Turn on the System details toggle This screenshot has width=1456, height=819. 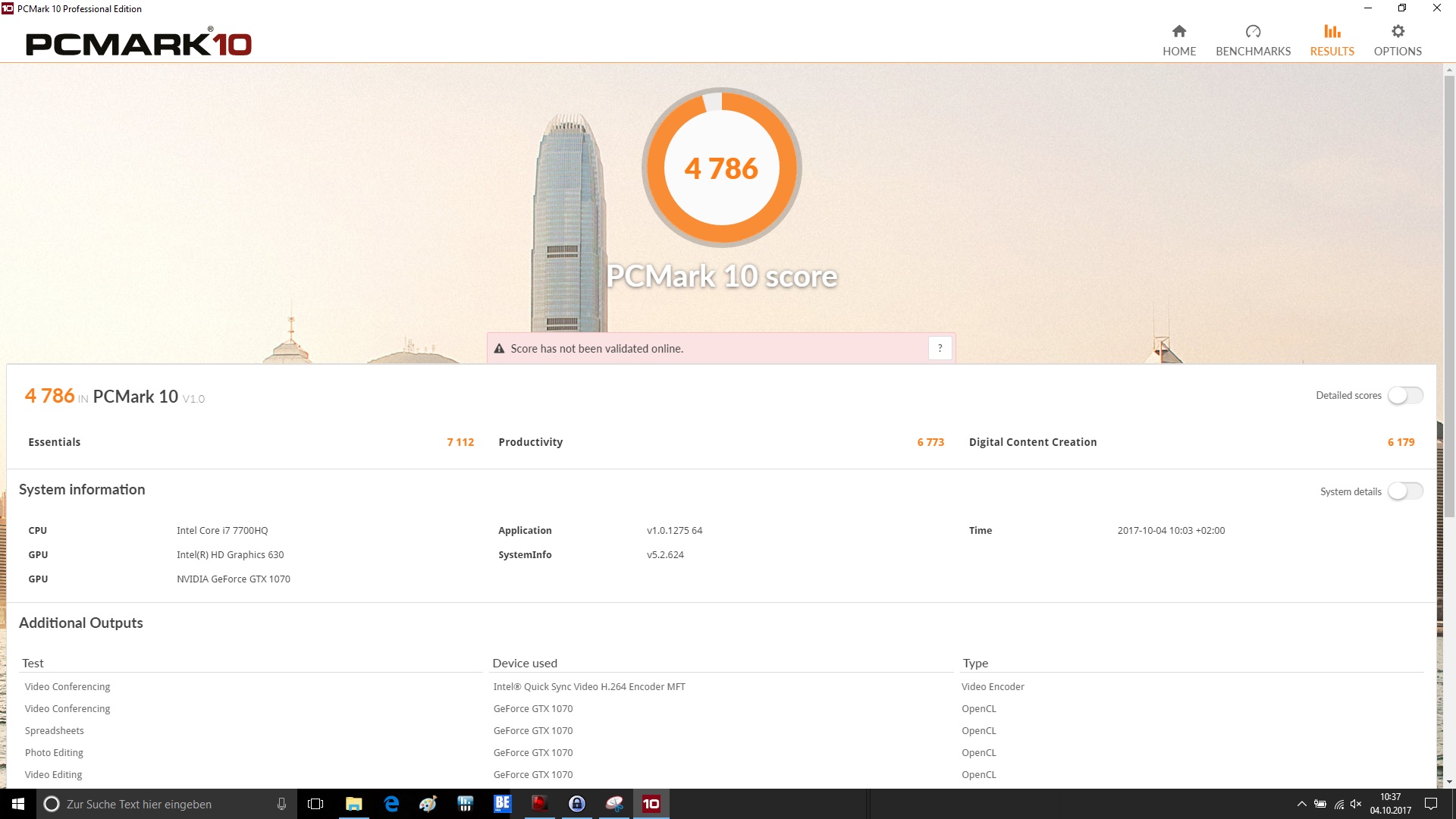click(1404, 491)
